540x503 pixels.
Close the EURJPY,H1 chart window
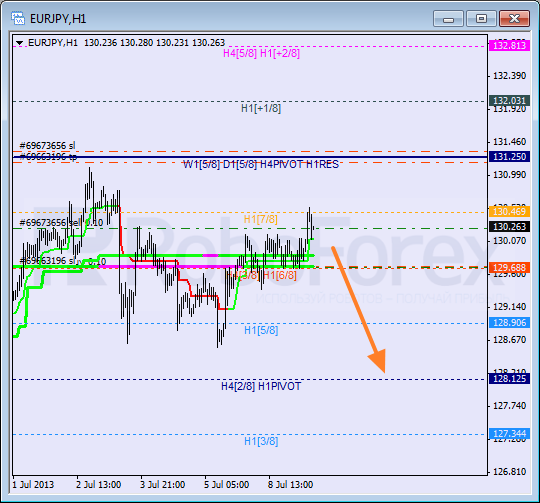coord(514,19)
